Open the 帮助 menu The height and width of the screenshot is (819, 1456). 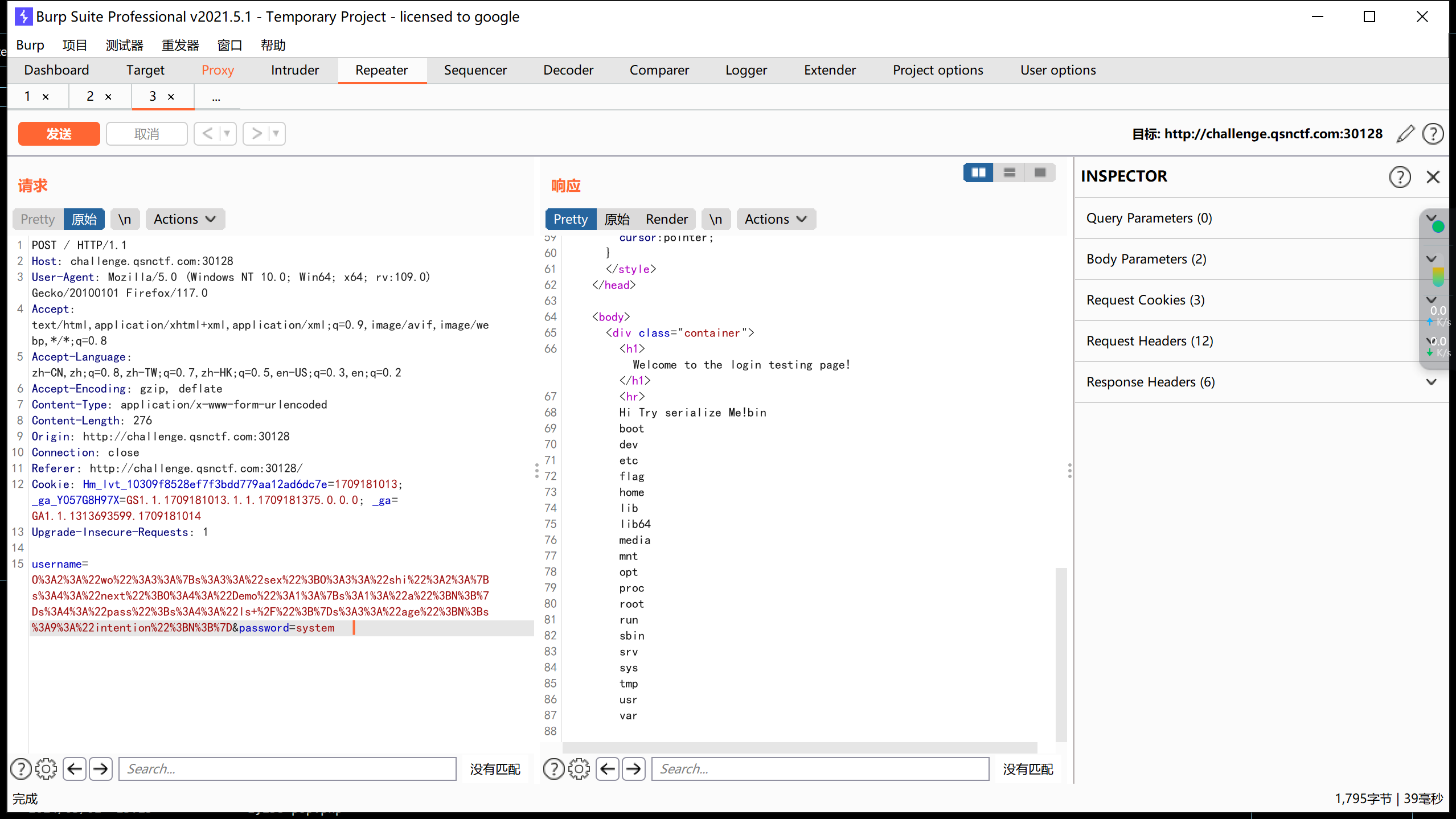point(273,45)
